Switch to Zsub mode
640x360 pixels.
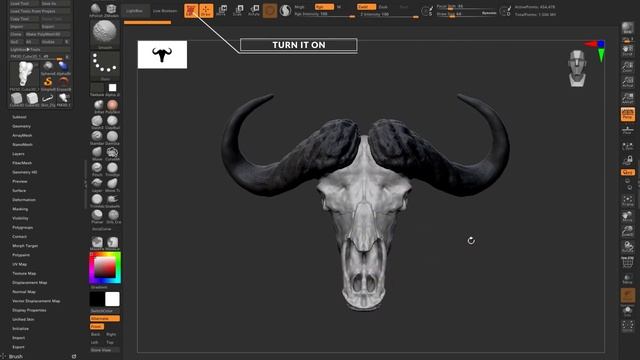383,7
